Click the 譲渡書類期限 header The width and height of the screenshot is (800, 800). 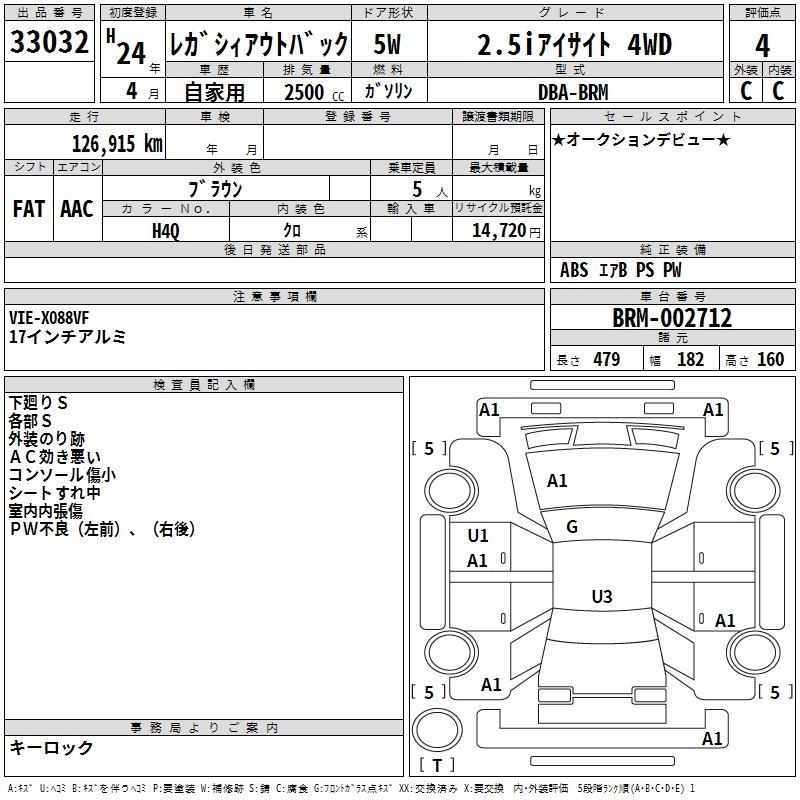[x=498, y=117]
